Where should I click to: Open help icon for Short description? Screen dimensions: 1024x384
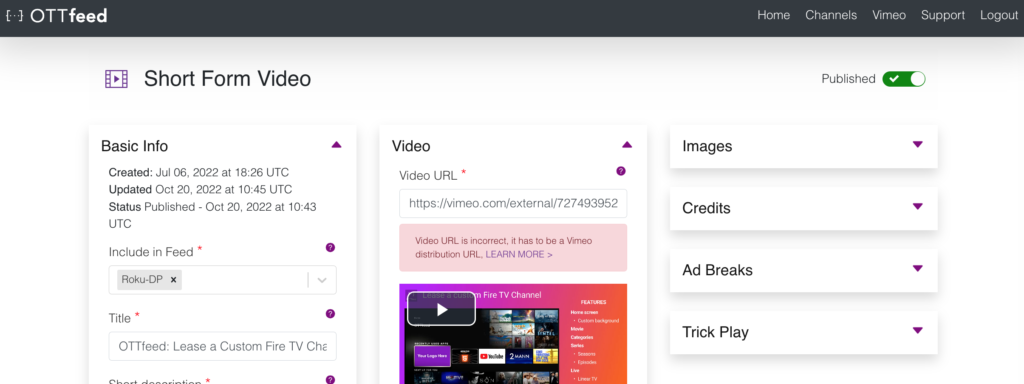point(330,379)
